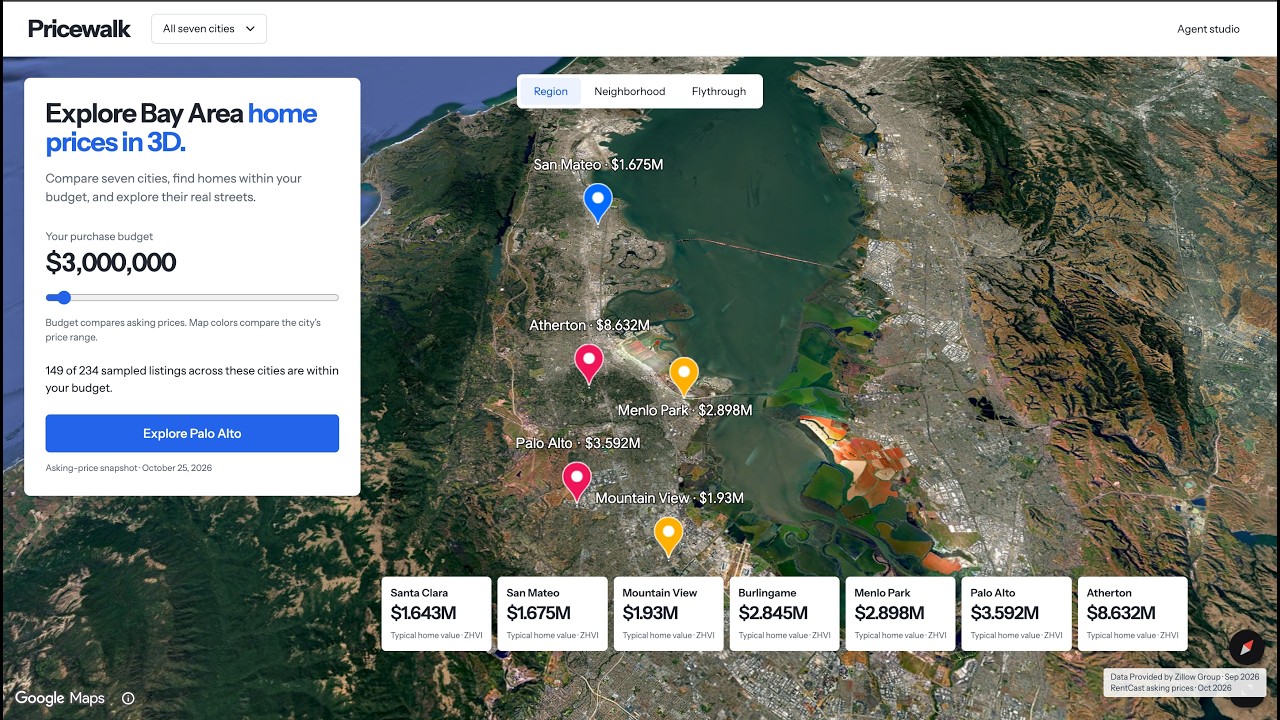Click the blue San Mateo map pin
Image resolution: width=1280 pixels, height=720 pixels.
click(597, 203)
